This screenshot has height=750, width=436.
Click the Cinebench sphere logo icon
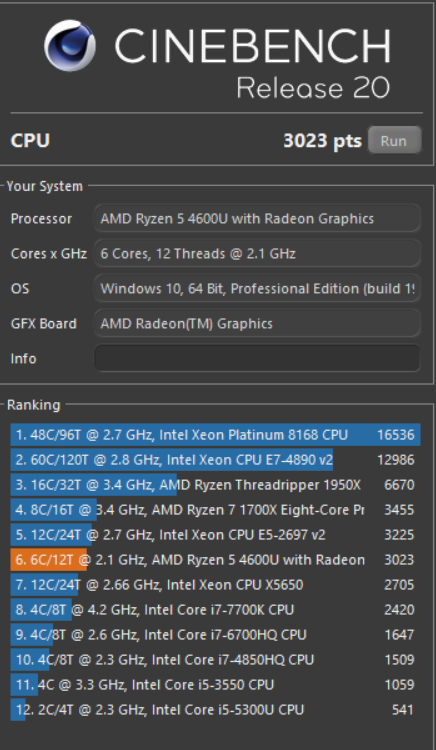(x=70, y=45)
